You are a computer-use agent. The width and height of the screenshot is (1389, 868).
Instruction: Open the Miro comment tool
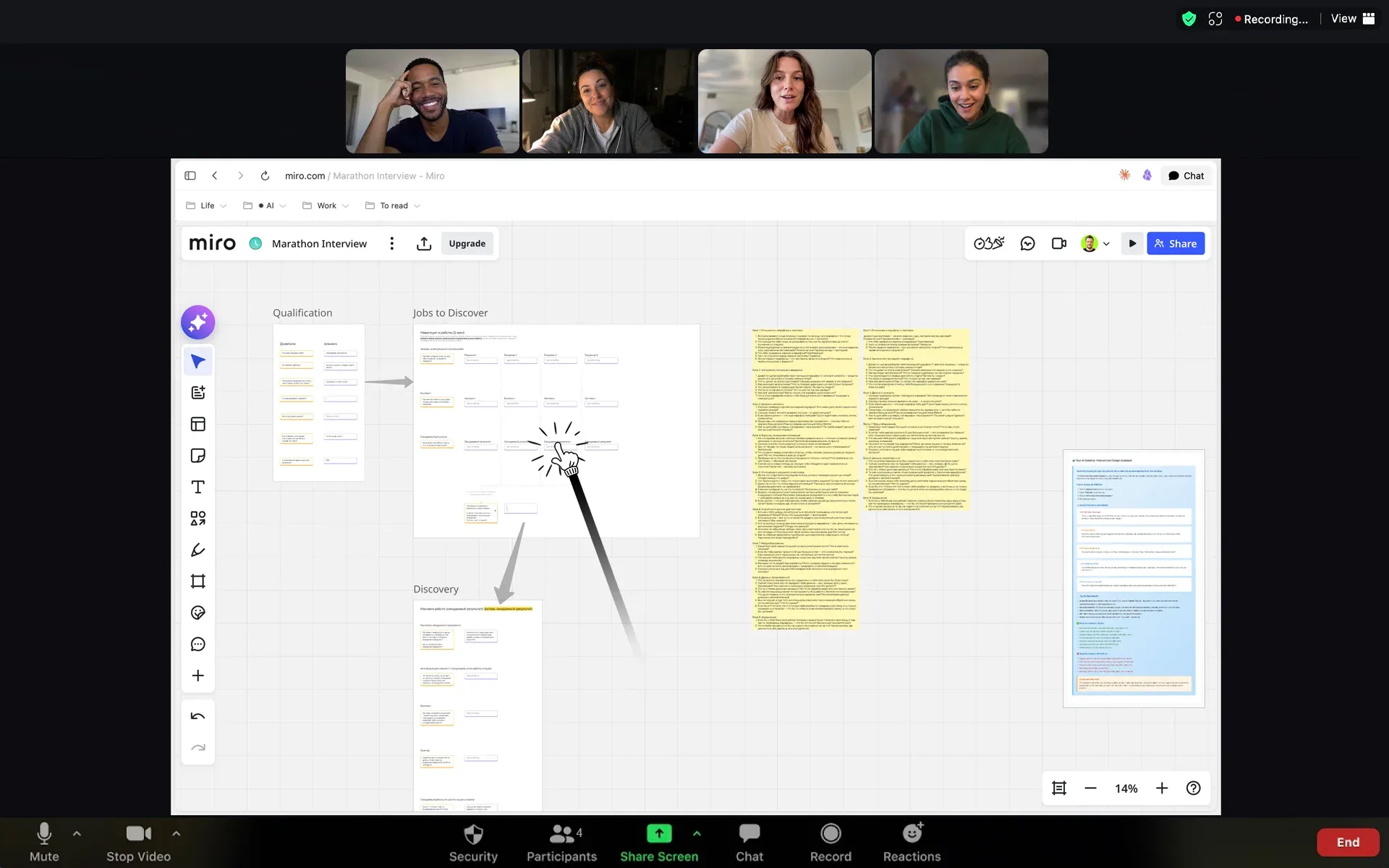point(197,644)
